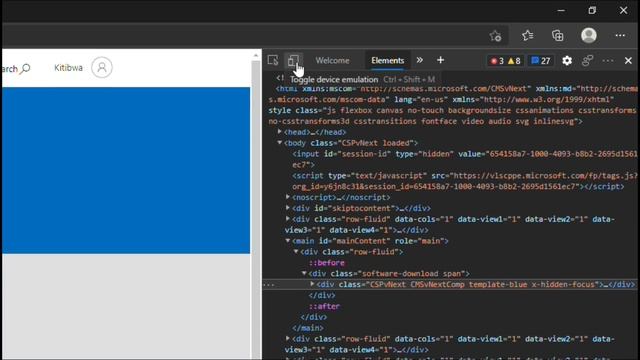
Task: Click the feedback/experiments icon in DevTools
Action: pyautogui.click(x=587, y=61)
